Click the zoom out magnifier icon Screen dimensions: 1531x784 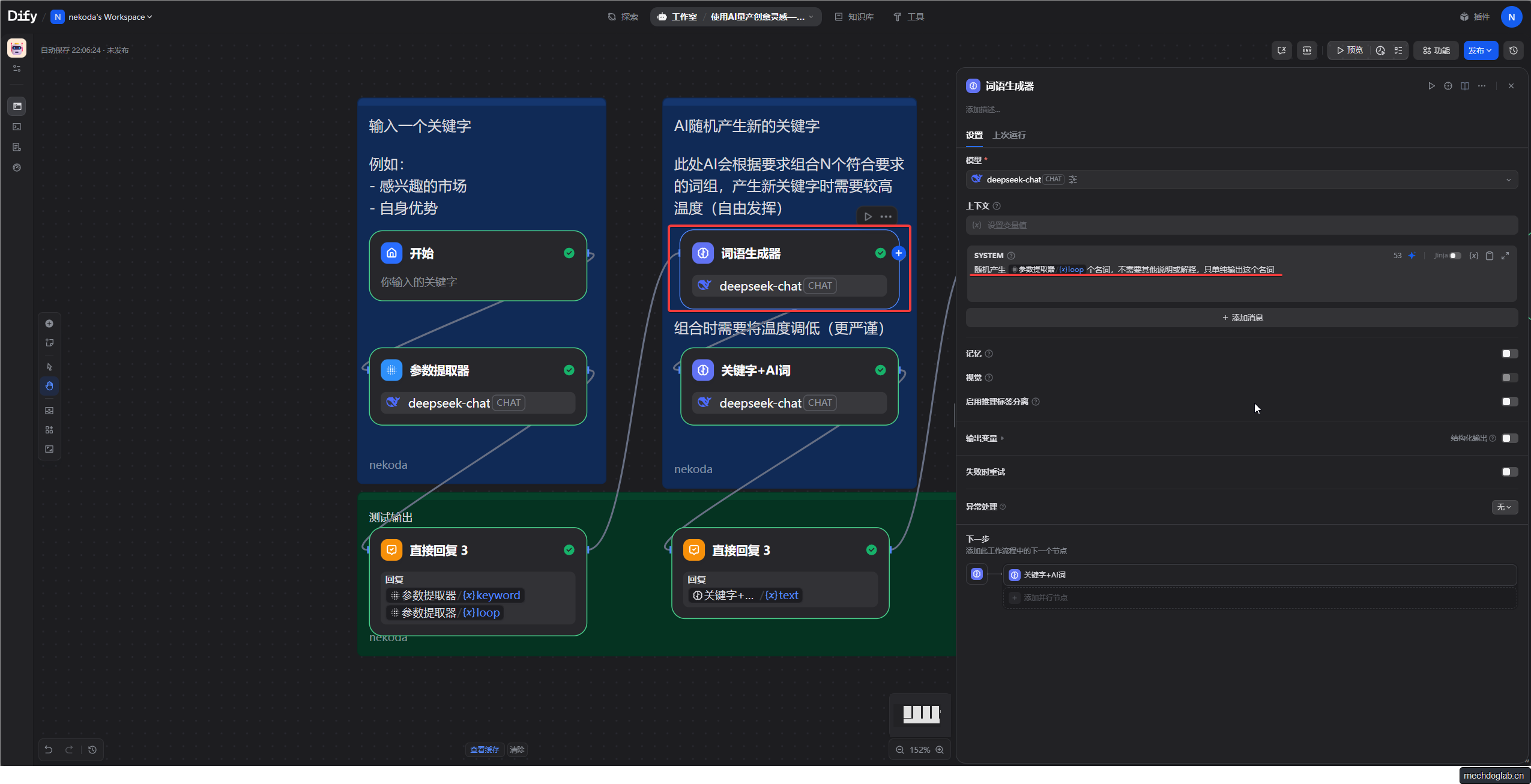(x=900, y=750)
